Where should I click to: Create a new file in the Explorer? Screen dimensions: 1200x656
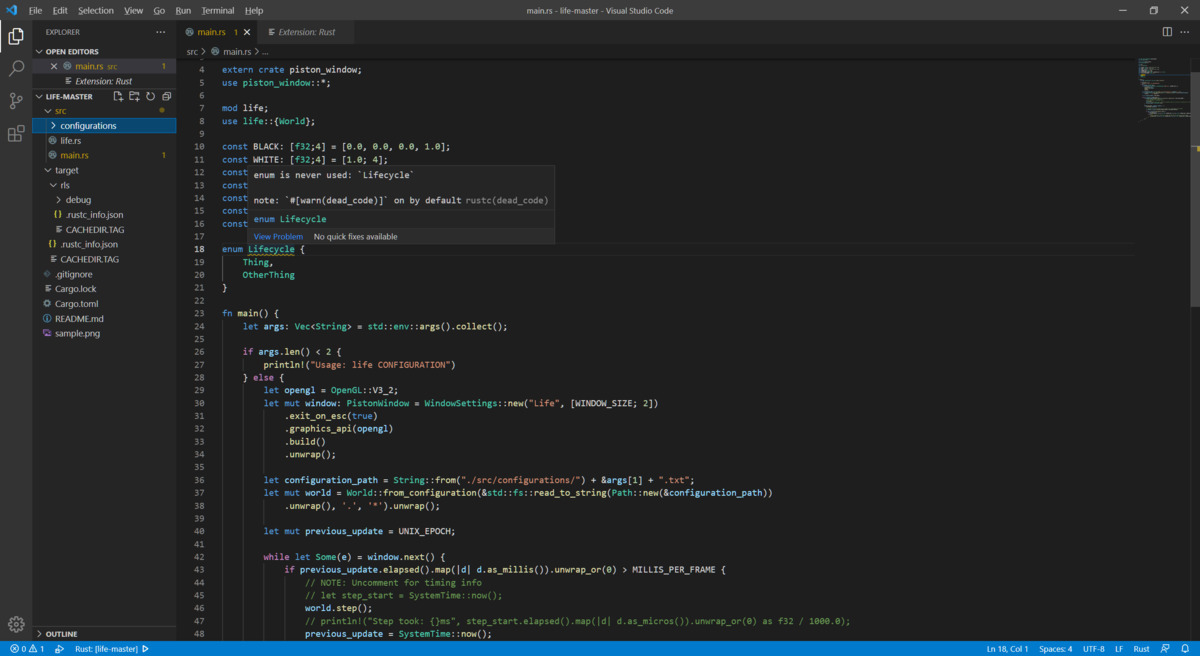[117, 96]
